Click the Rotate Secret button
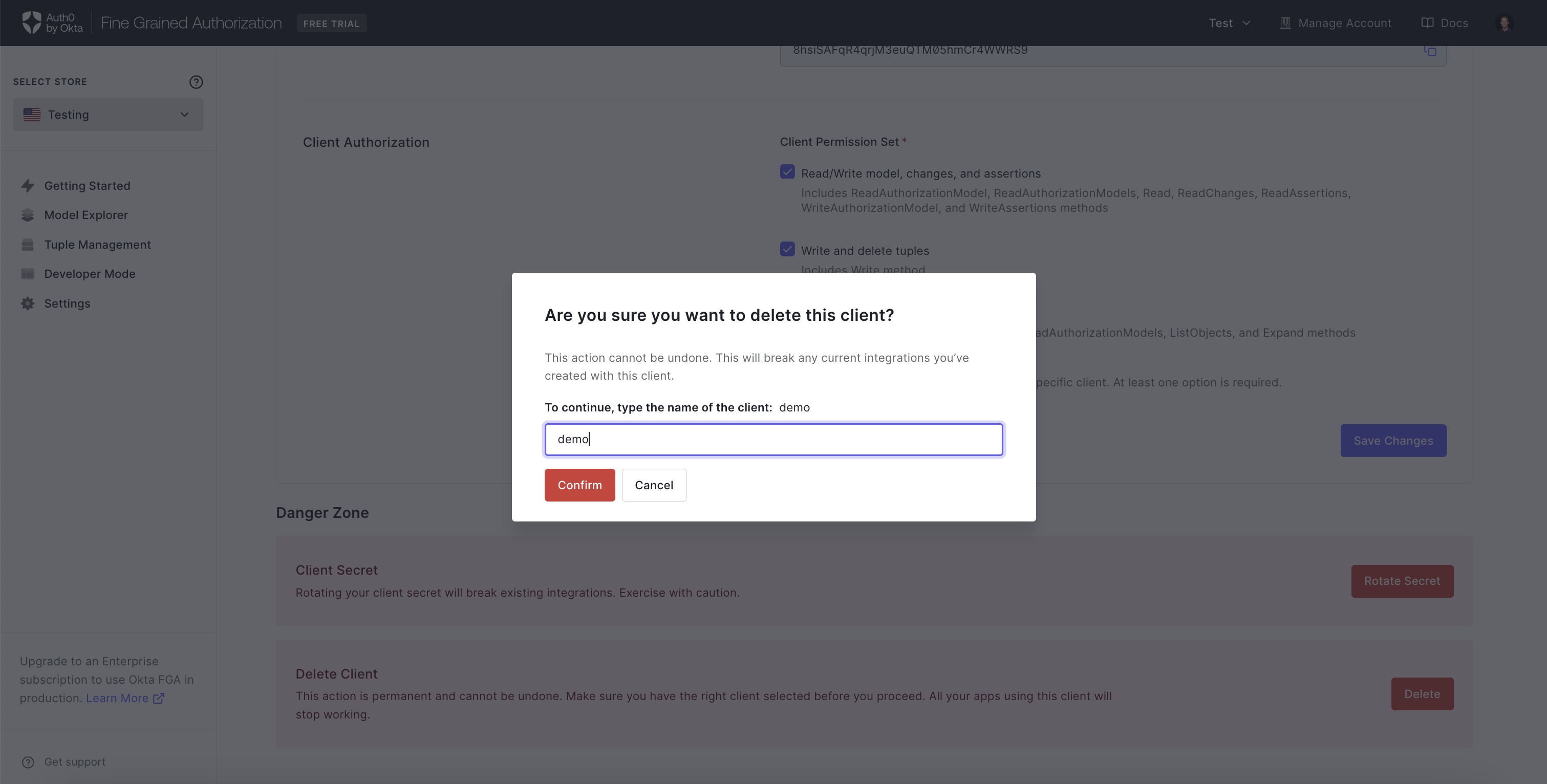The image size is (1547, 784). pos(1402,581)
